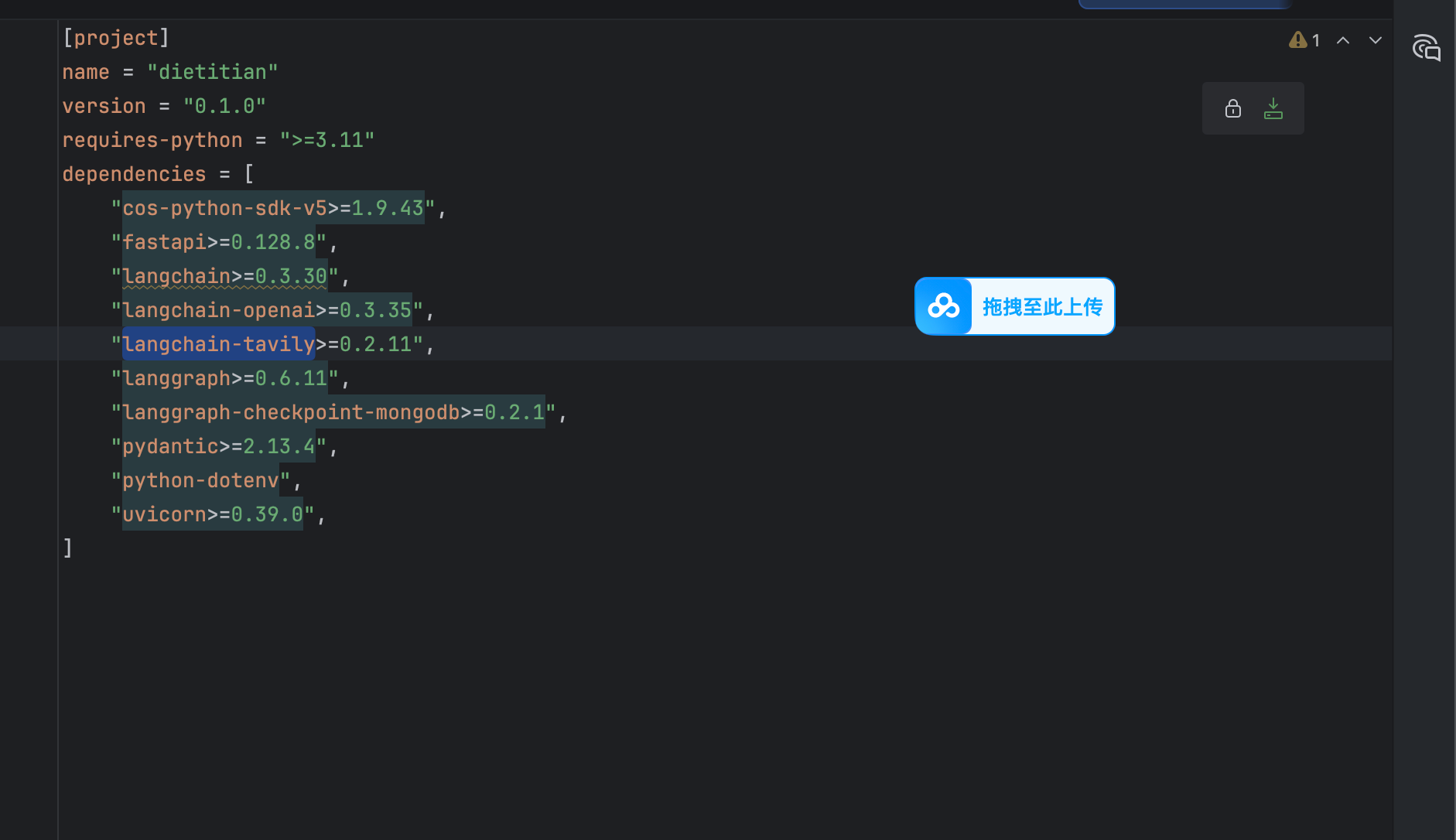This screenshot has width=1456, height=840.
Task: Click the ">=3.11" python value
Action: click(x=327, y=140)
